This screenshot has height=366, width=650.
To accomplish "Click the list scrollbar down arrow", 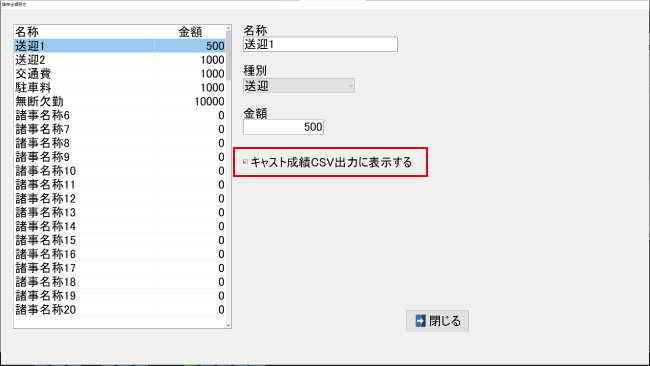I will tap(228, 325).
